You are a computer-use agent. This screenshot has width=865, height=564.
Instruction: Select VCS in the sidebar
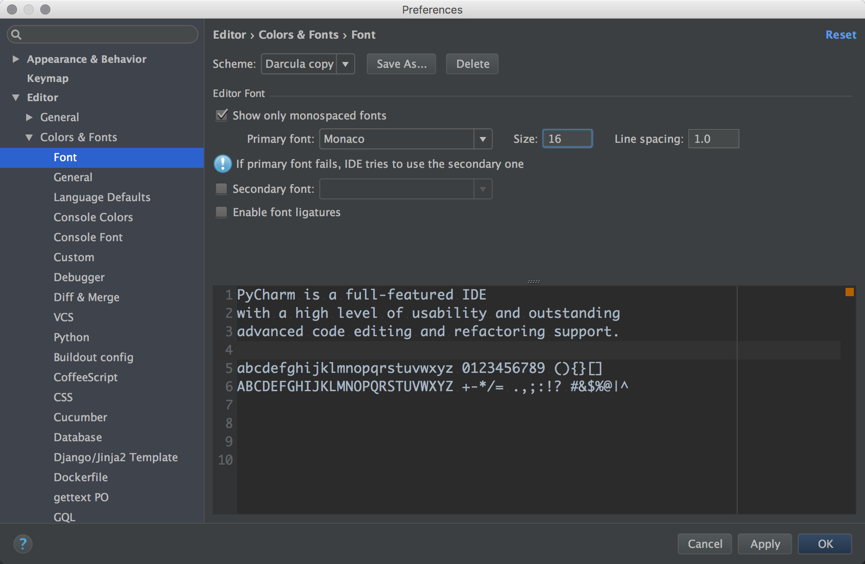point(63,317)
